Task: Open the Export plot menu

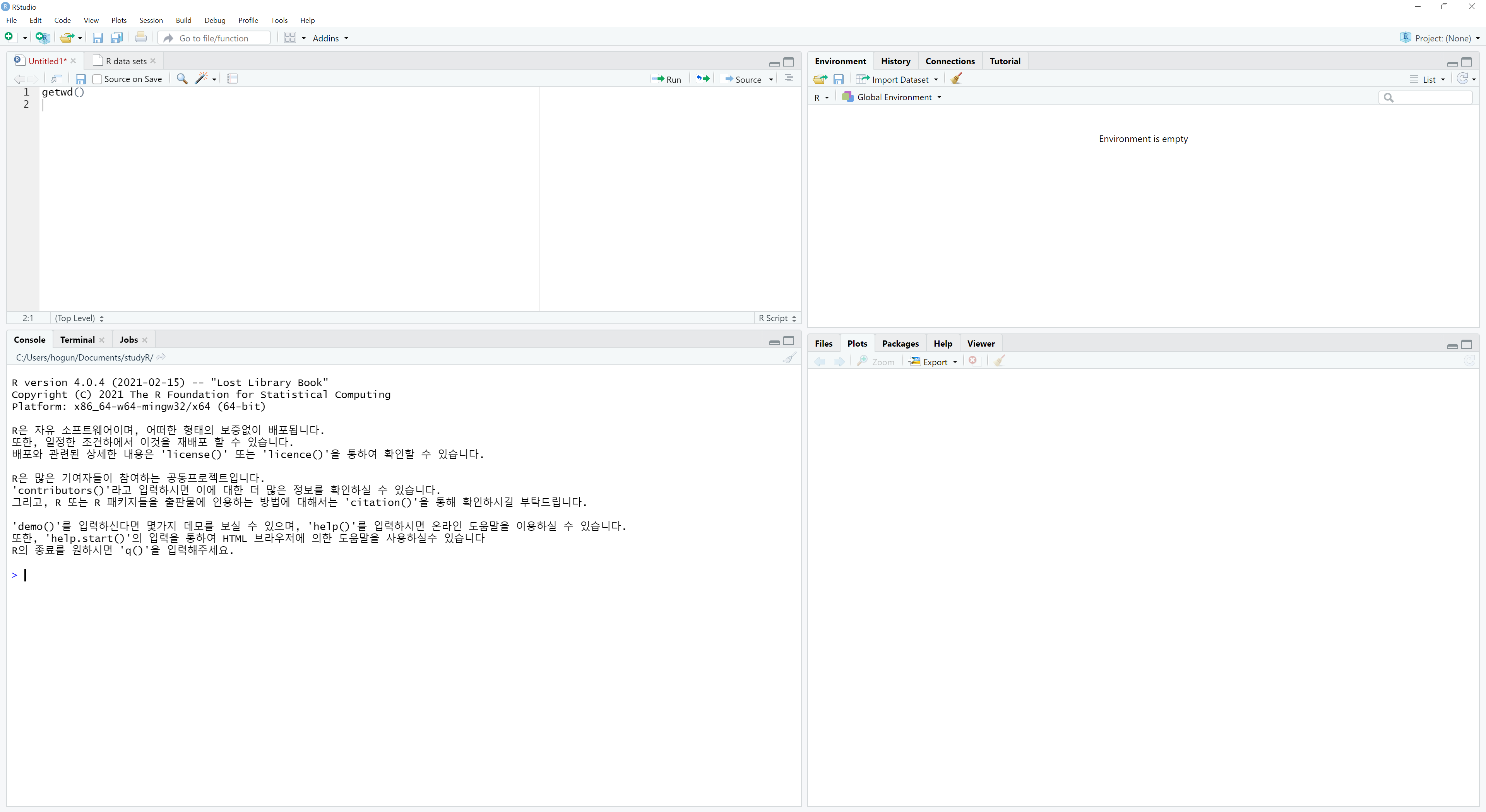Action: coord(932,362)
